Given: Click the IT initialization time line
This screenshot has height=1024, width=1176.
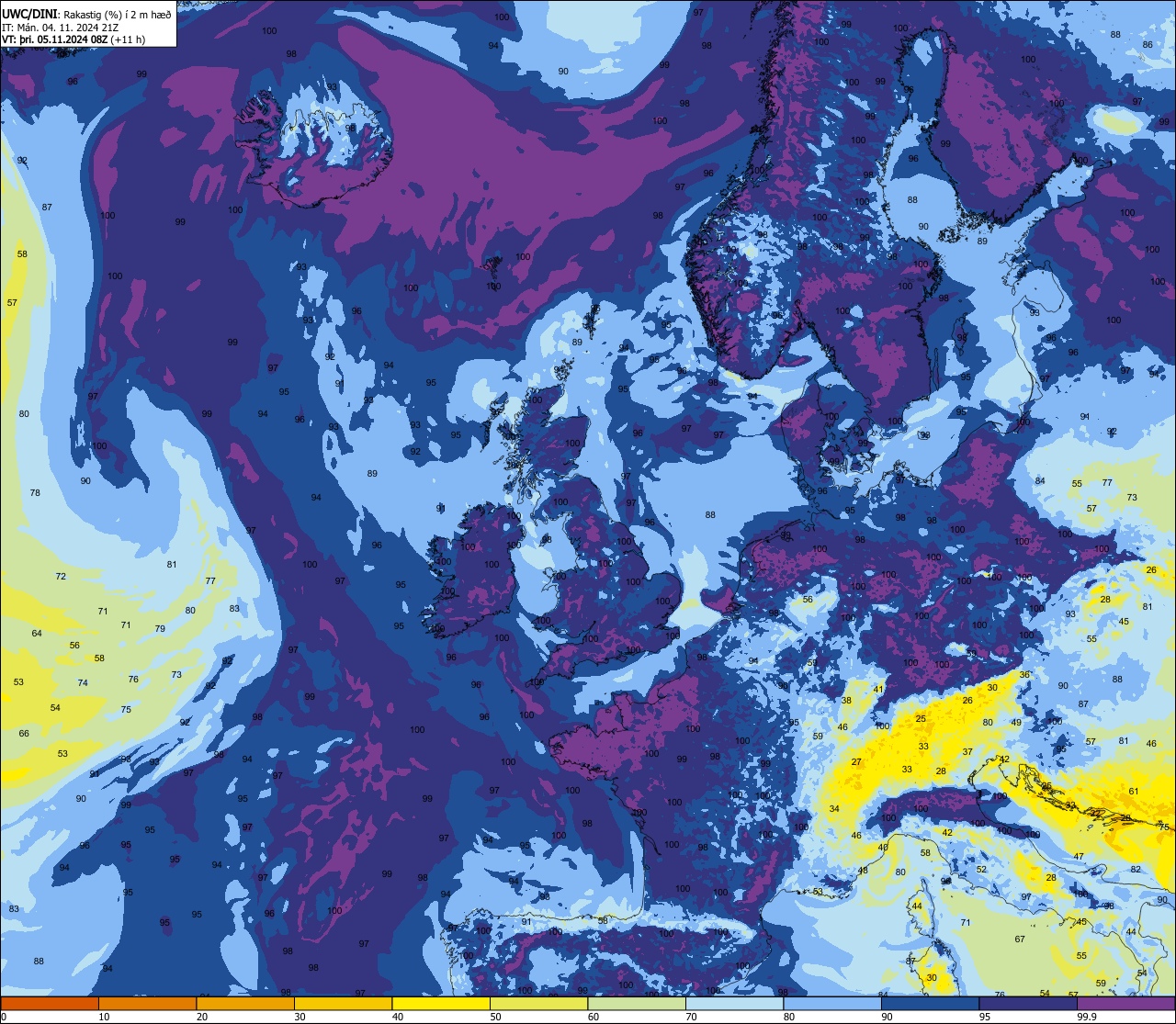Looking at the screenshot, I should coord(60,27).
